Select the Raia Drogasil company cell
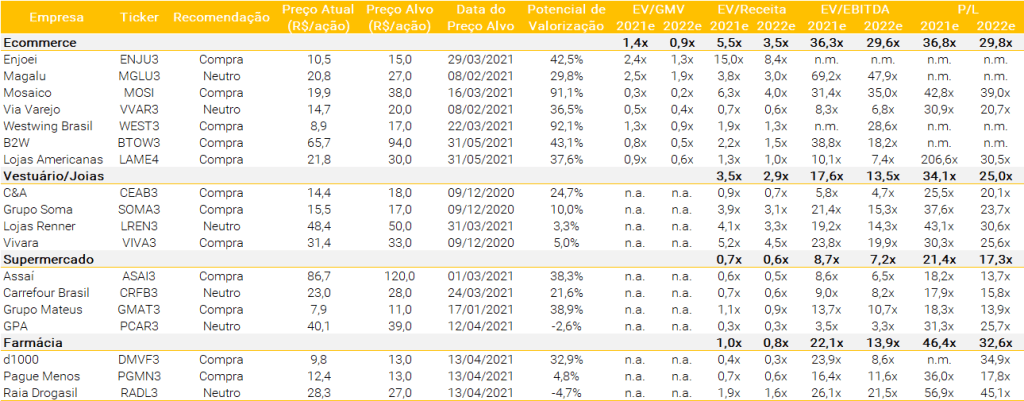This screenshot has width=1024, height=401. (39, 390)
